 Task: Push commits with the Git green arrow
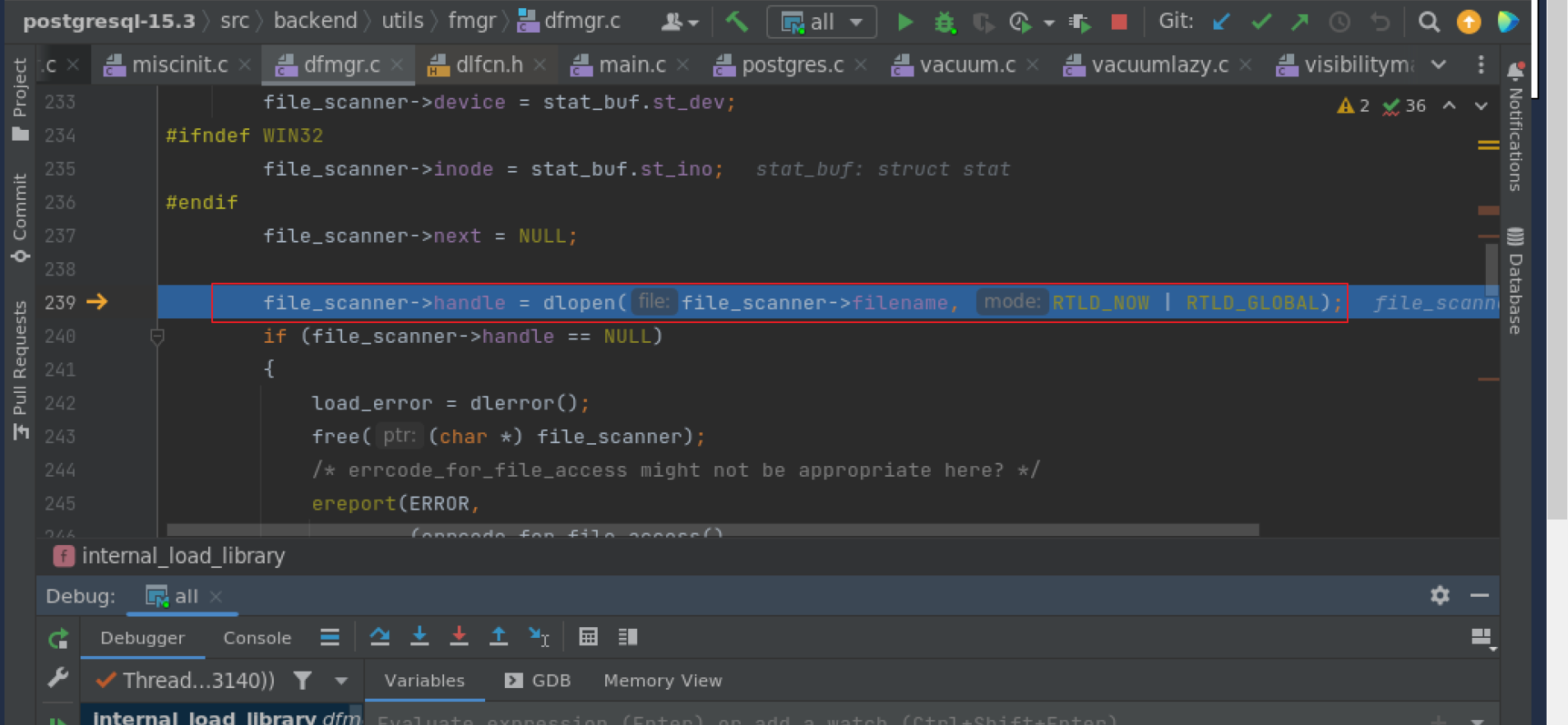(1300, 22)
